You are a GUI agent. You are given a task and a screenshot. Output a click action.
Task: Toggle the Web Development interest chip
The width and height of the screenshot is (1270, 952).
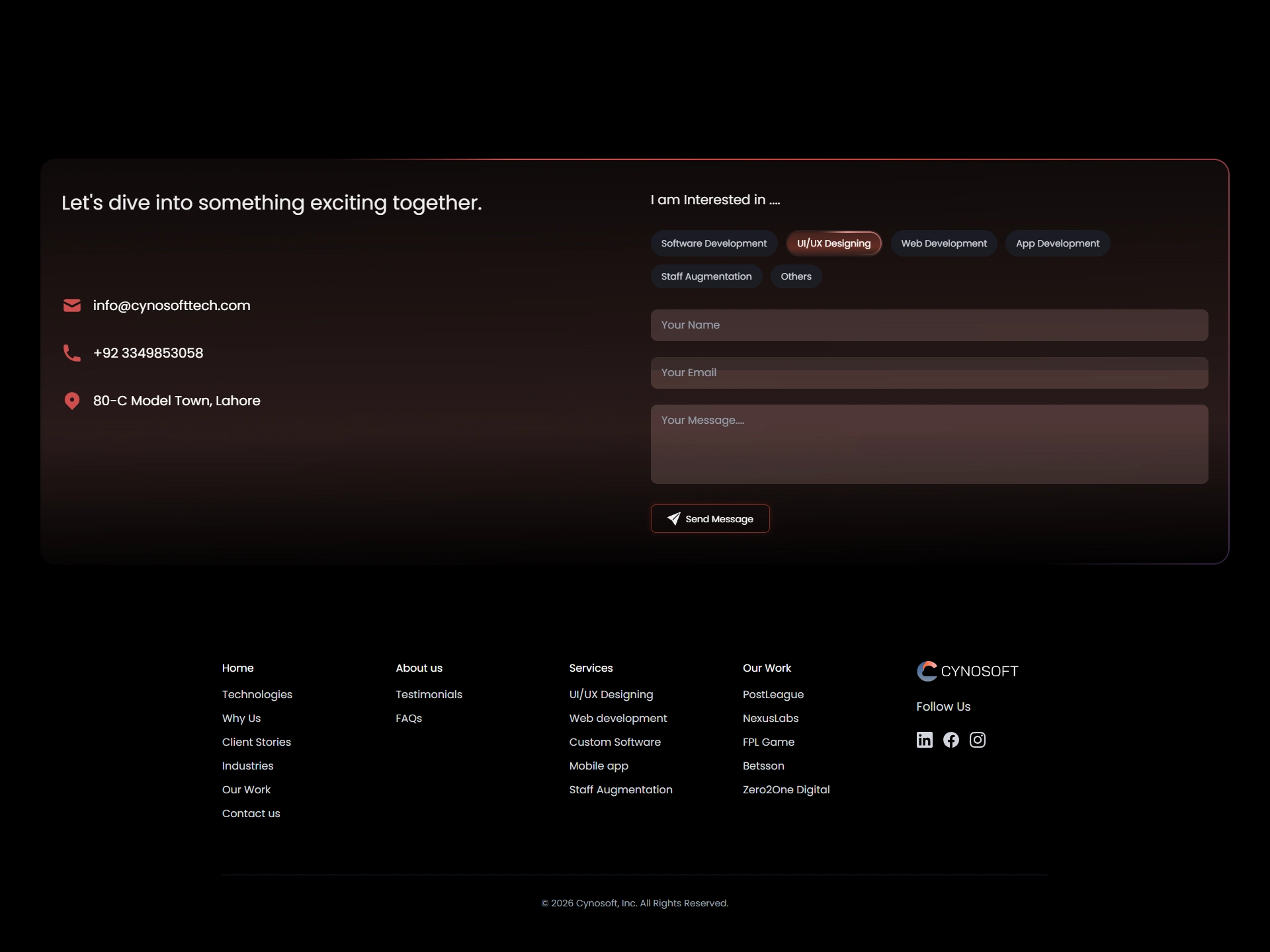coord(943,243)
